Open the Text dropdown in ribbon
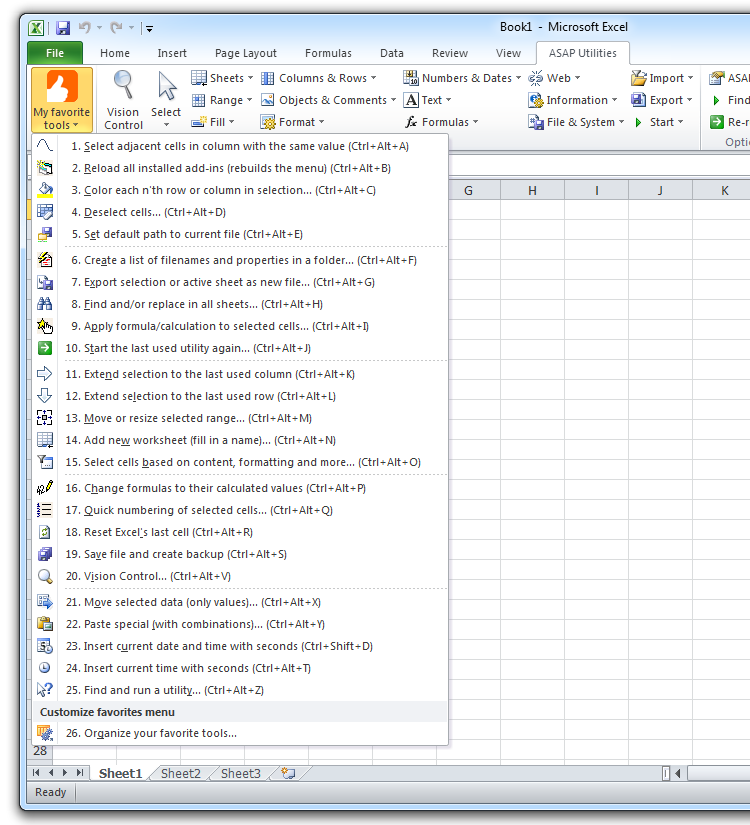This screenshot has width=750, height=825. pos(428,100)
